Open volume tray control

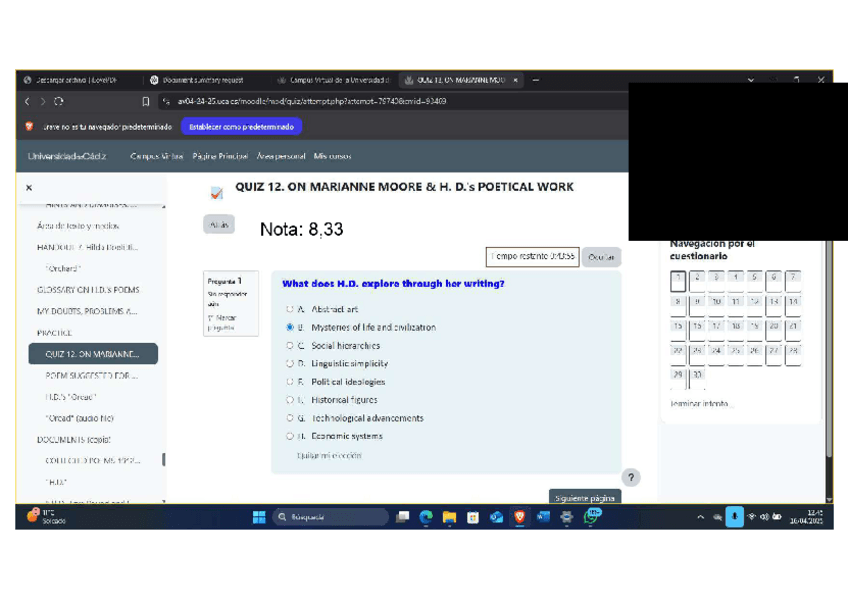click(764, 517)
